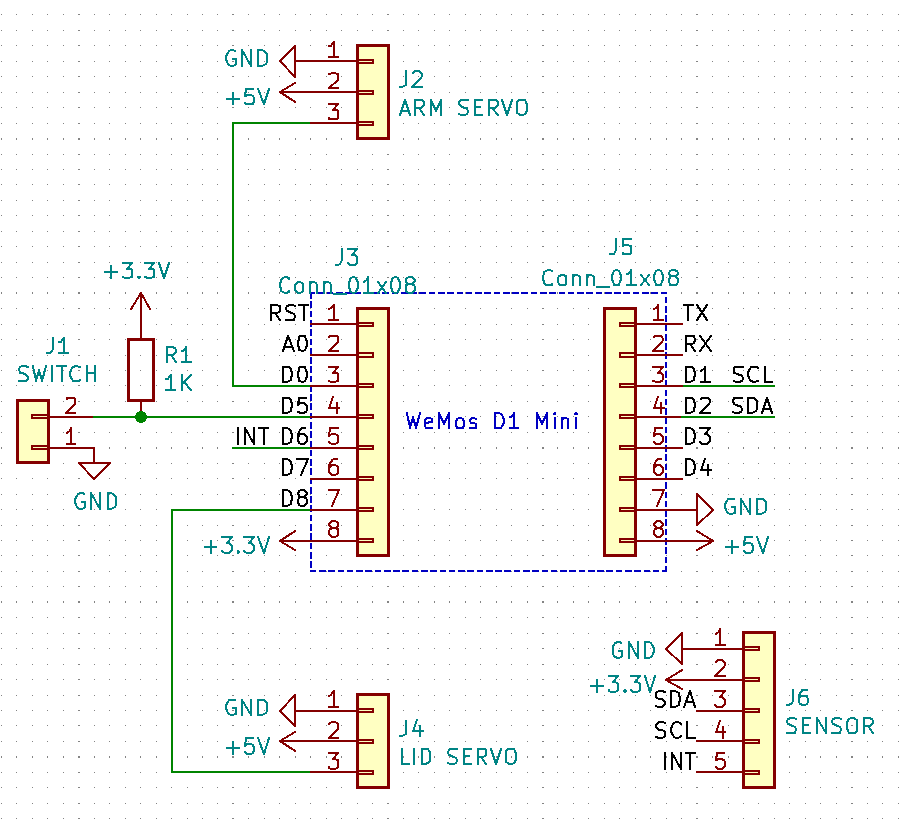Click the 'INT' net label beside D6
The height and width of the screenshot is (825, 899).
click(x=252, y=437)
